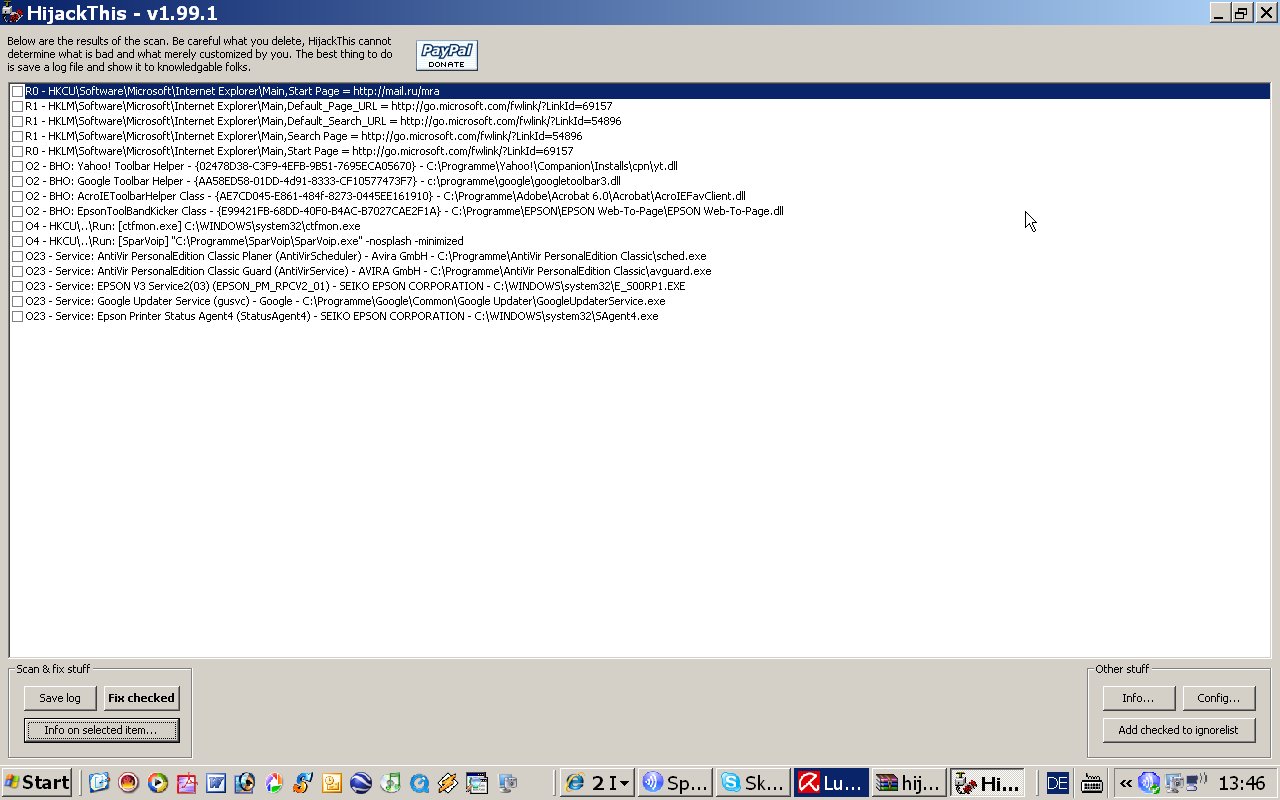Click the DE language bar indicator
The height and width of the screenshot is (800, 1280).
pos(1056,783)
